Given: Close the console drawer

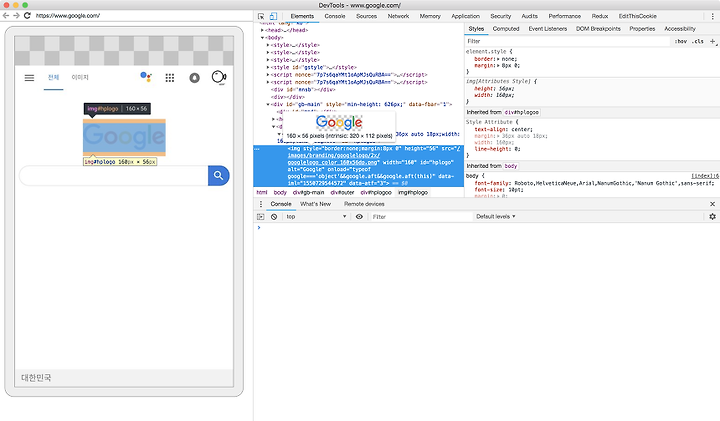Looking at the screenshot, I should click(712, 204).
